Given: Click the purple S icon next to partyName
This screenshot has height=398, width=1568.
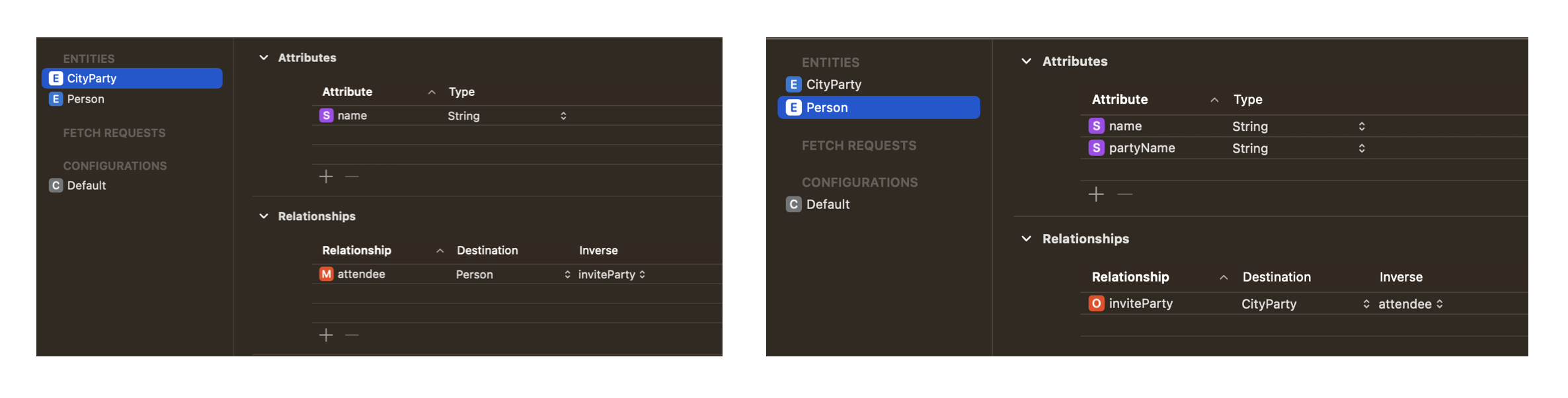Looking at the screenshot, I should pyautogui.click(x=1097, y=148).
